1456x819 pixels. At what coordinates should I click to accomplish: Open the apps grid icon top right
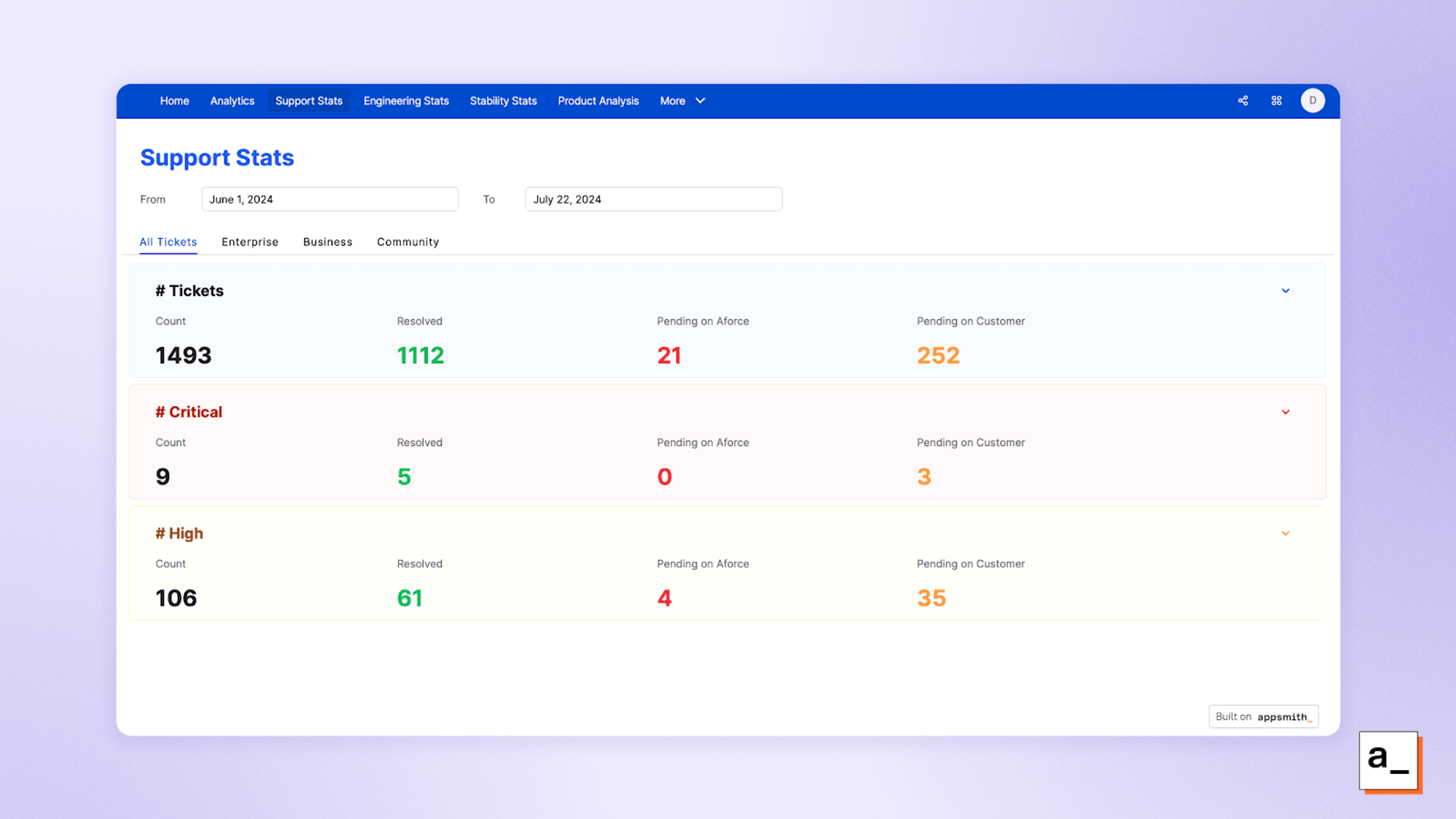tap(1276, 100)
